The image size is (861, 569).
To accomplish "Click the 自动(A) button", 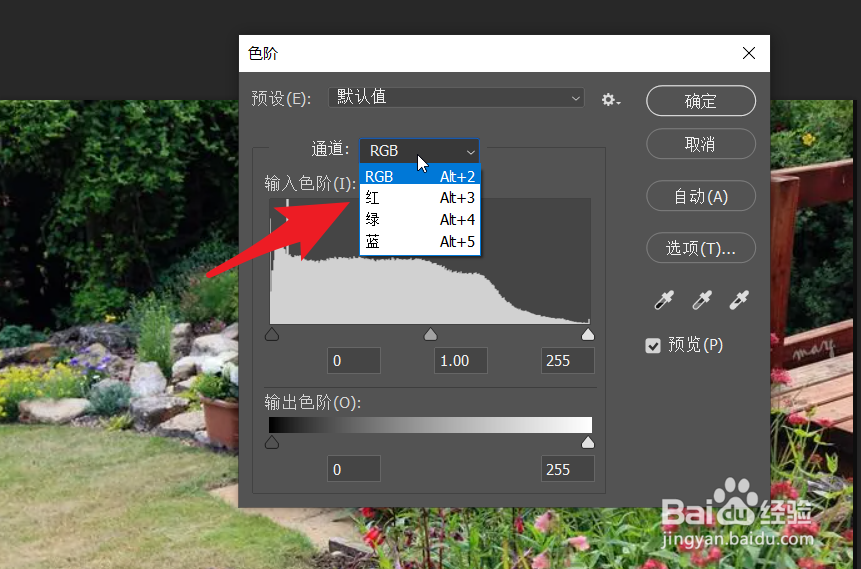I will pyautogui.click(x=701, y=196).
